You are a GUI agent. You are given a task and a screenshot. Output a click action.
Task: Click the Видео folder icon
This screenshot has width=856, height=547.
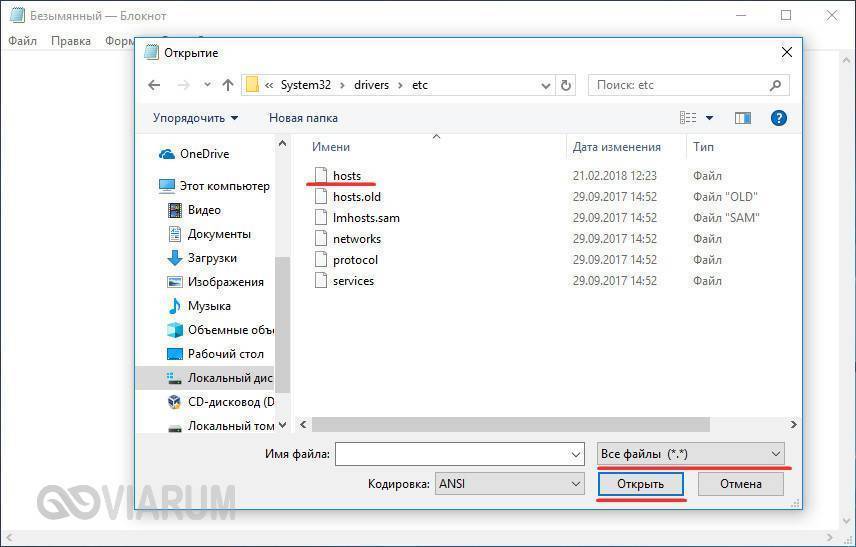click(x=175, y=210)
